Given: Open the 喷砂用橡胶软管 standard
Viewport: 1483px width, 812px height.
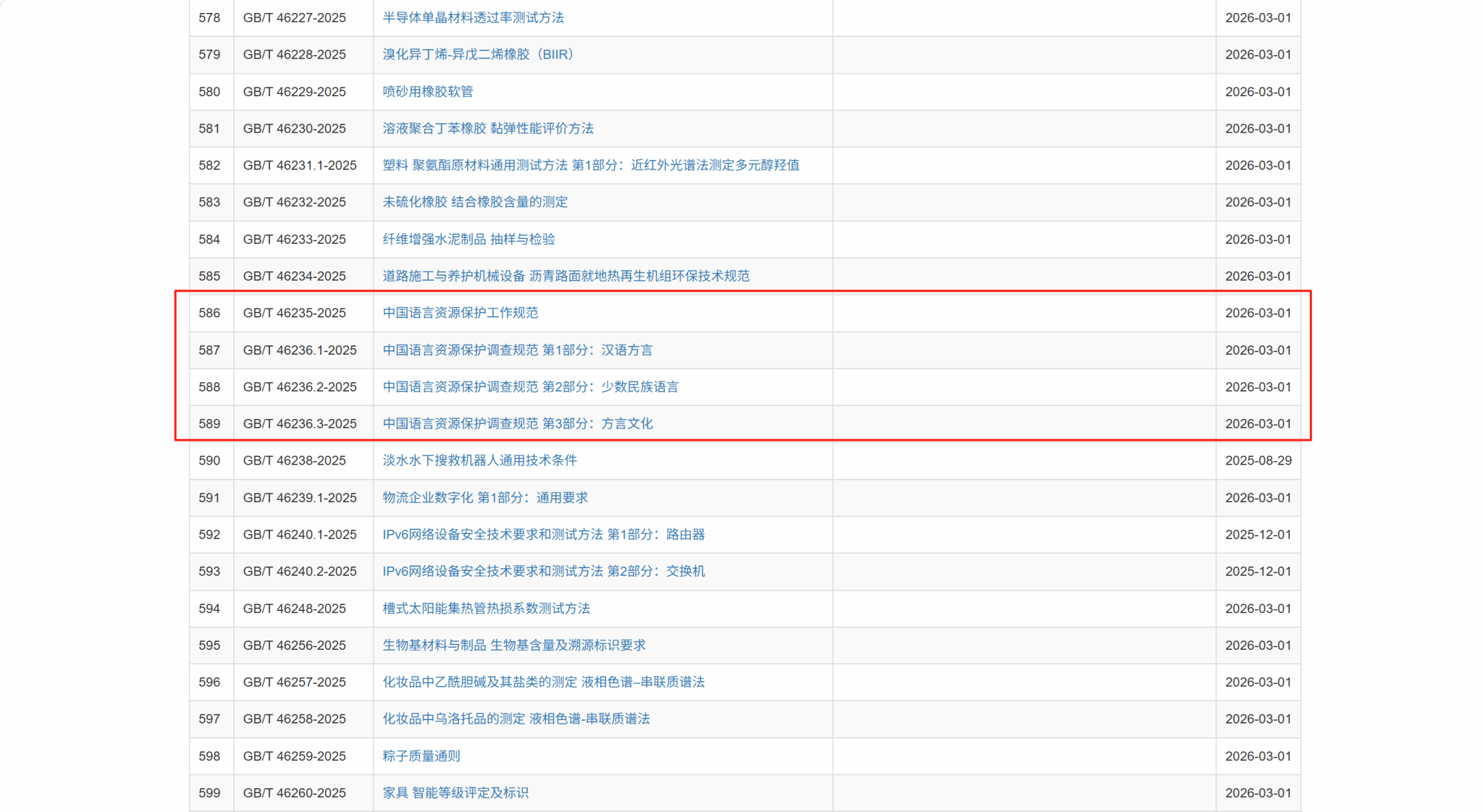Looking at the screenshot, I should [x=427, y=91].
